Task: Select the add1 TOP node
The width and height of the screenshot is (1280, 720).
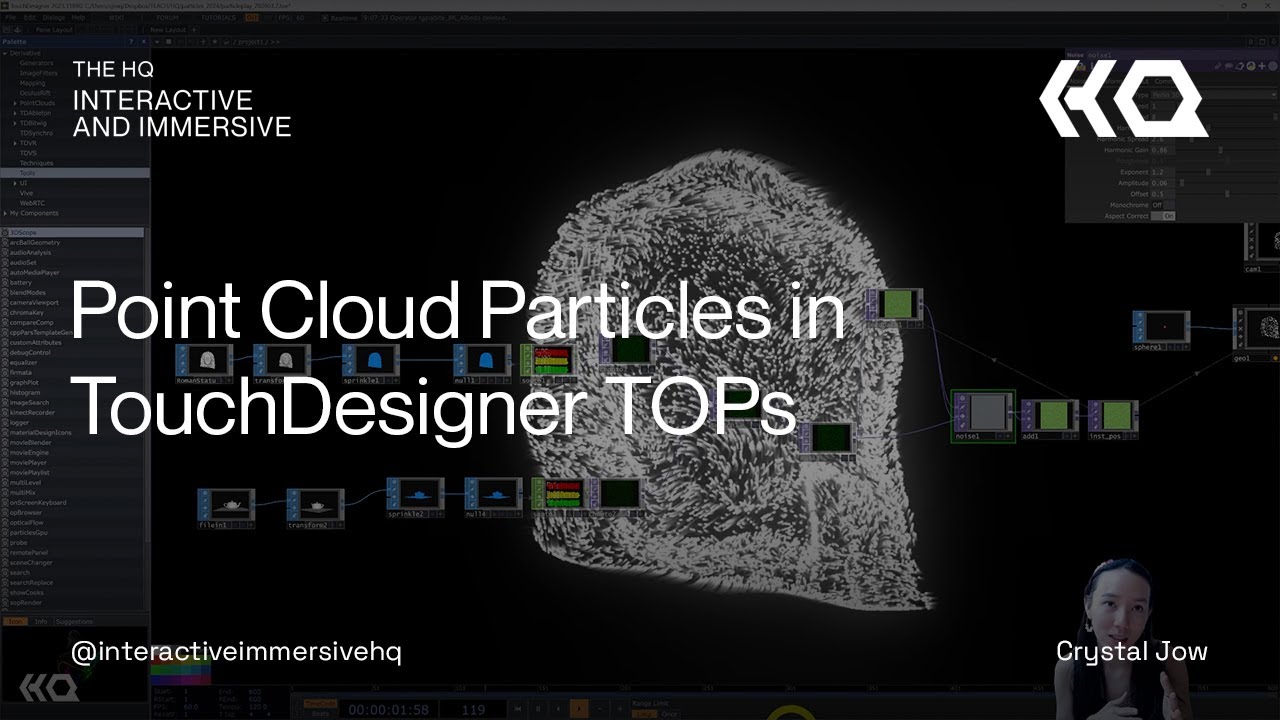Action: [x=1050, y=420]
